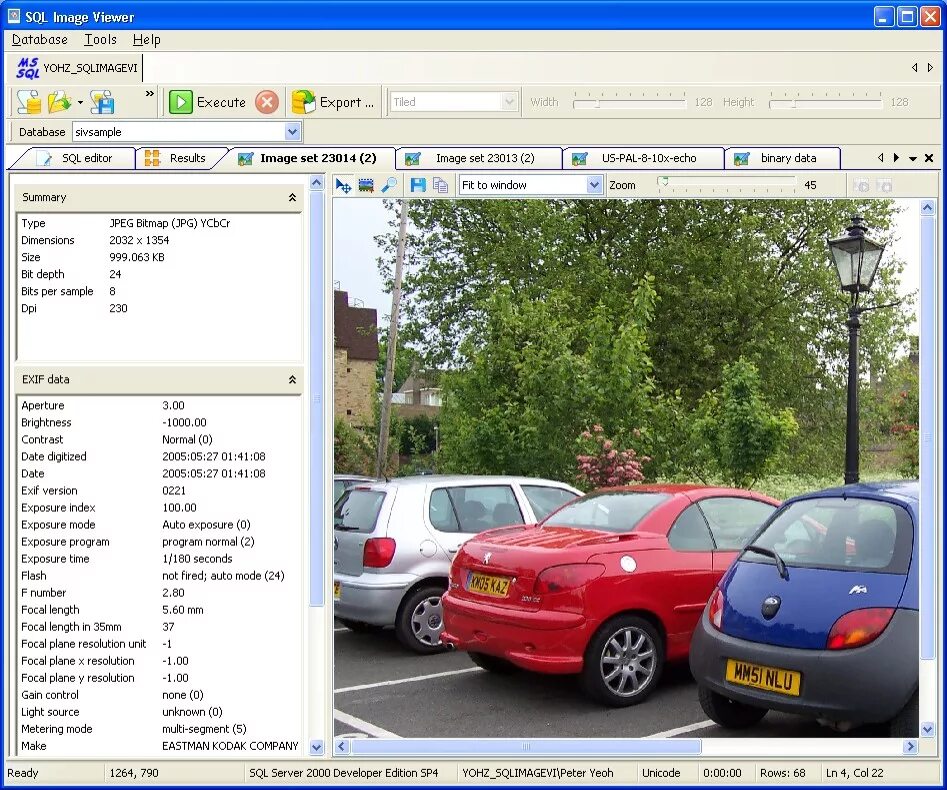Click the Export ... button label
Viewport: 947px width, 790px height.
pos(347,102)
